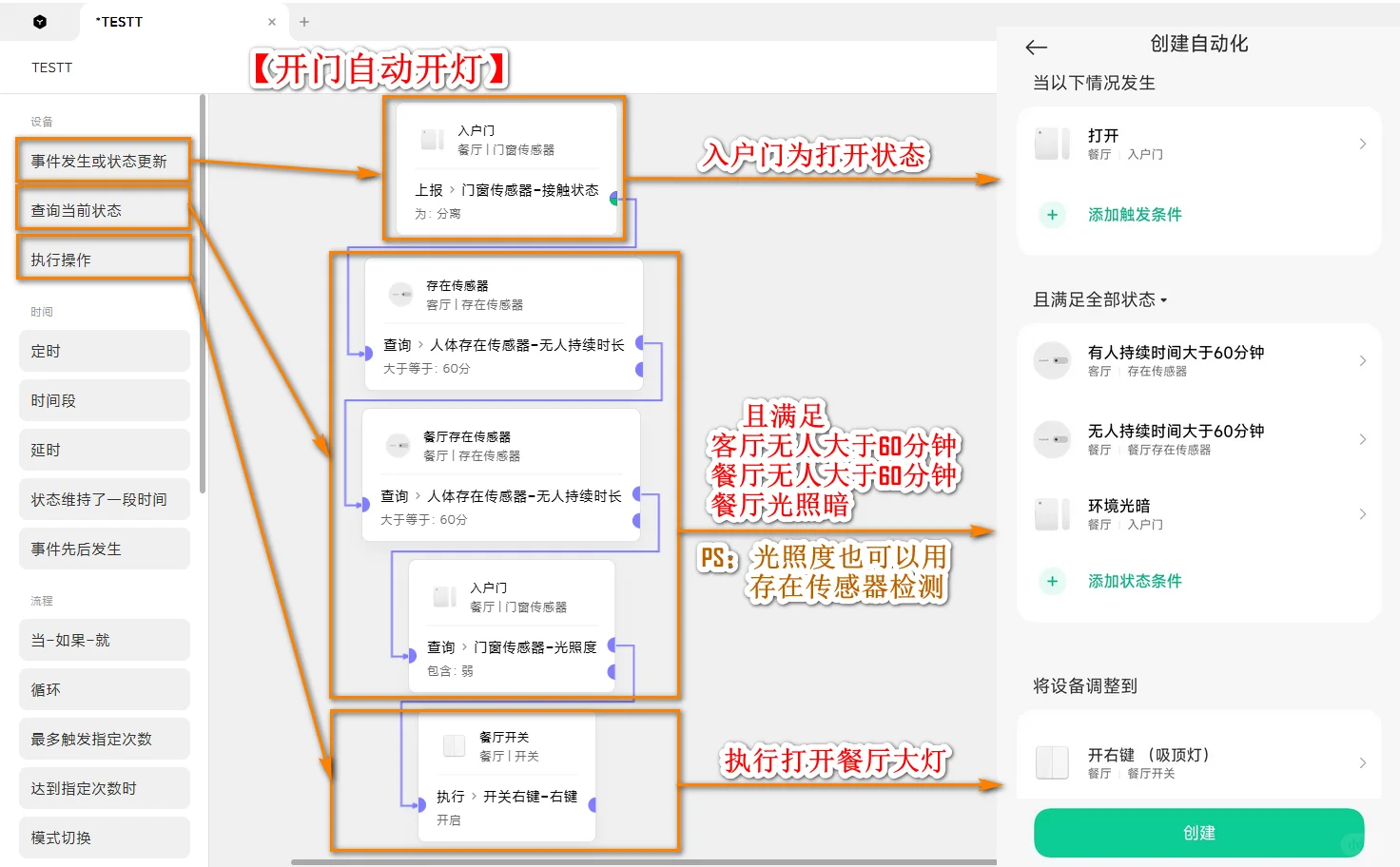Click the door sensor icon on the 环境光暗 condition
The image size is (1400, 867).
coord(1052,513)
